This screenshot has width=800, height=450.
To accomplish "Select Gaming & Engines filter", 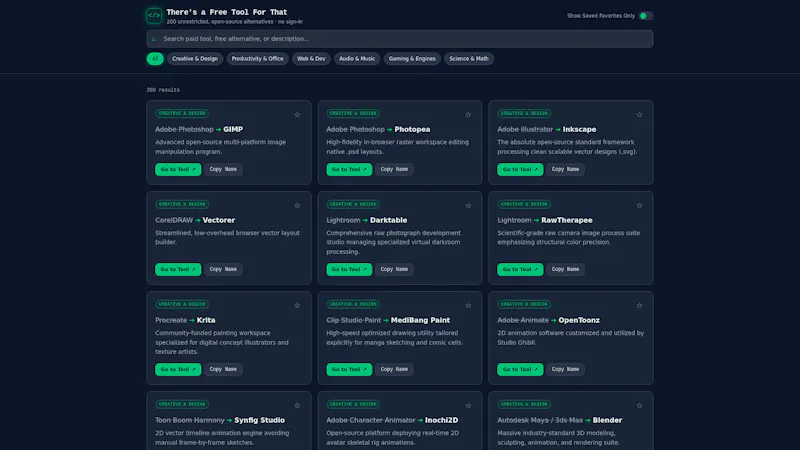I will click(412, 59).
